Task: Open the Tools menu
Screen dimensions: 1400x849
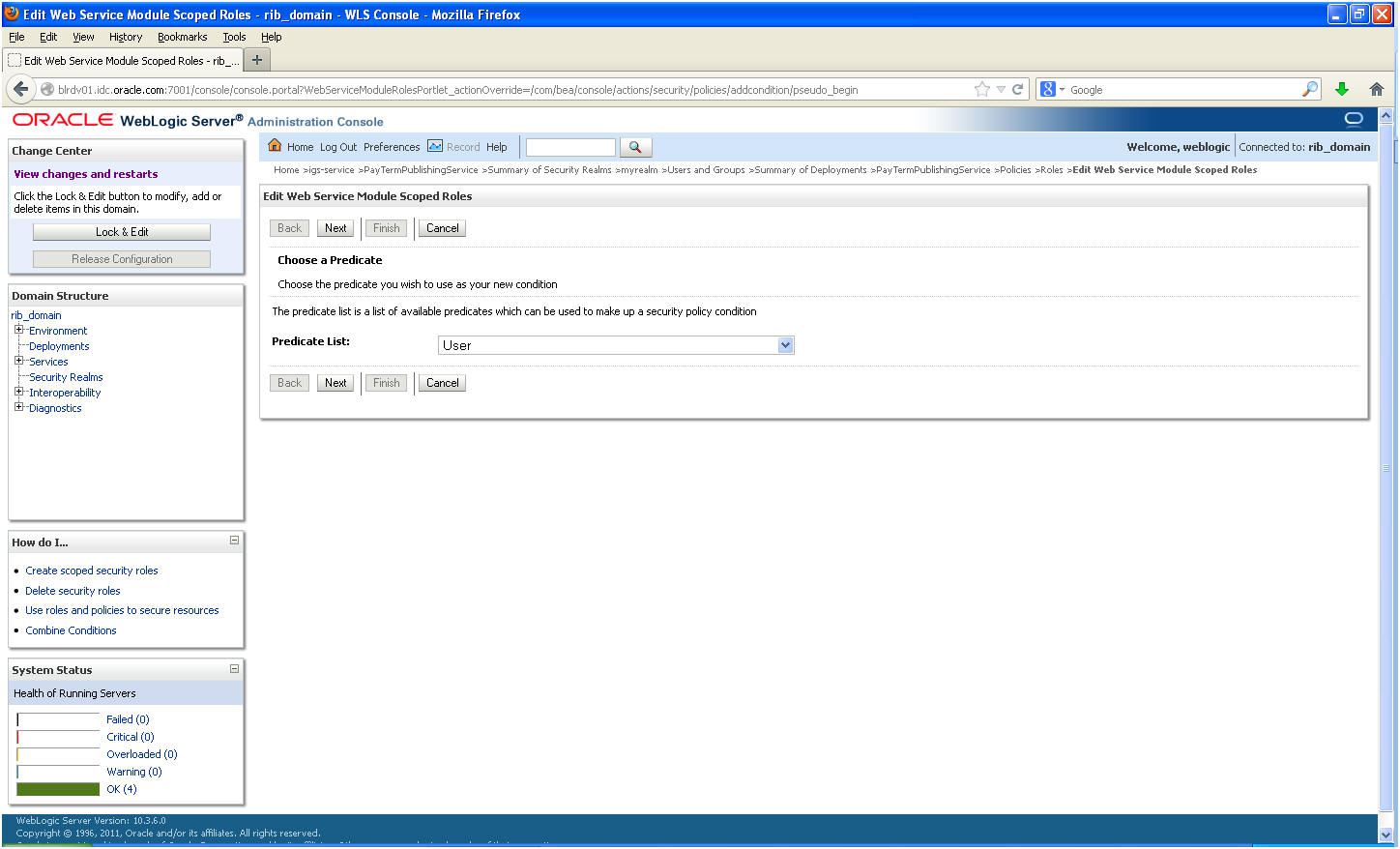Action: (x=234, y=37)
